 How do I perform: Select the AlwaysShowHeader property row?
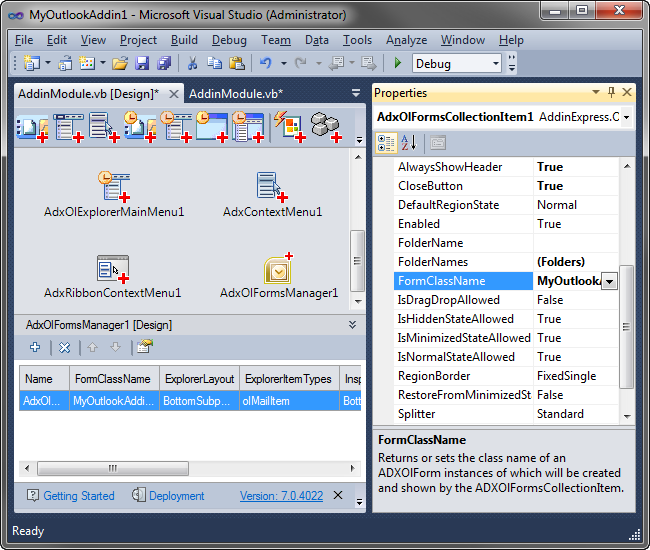[x=506, y=167]
